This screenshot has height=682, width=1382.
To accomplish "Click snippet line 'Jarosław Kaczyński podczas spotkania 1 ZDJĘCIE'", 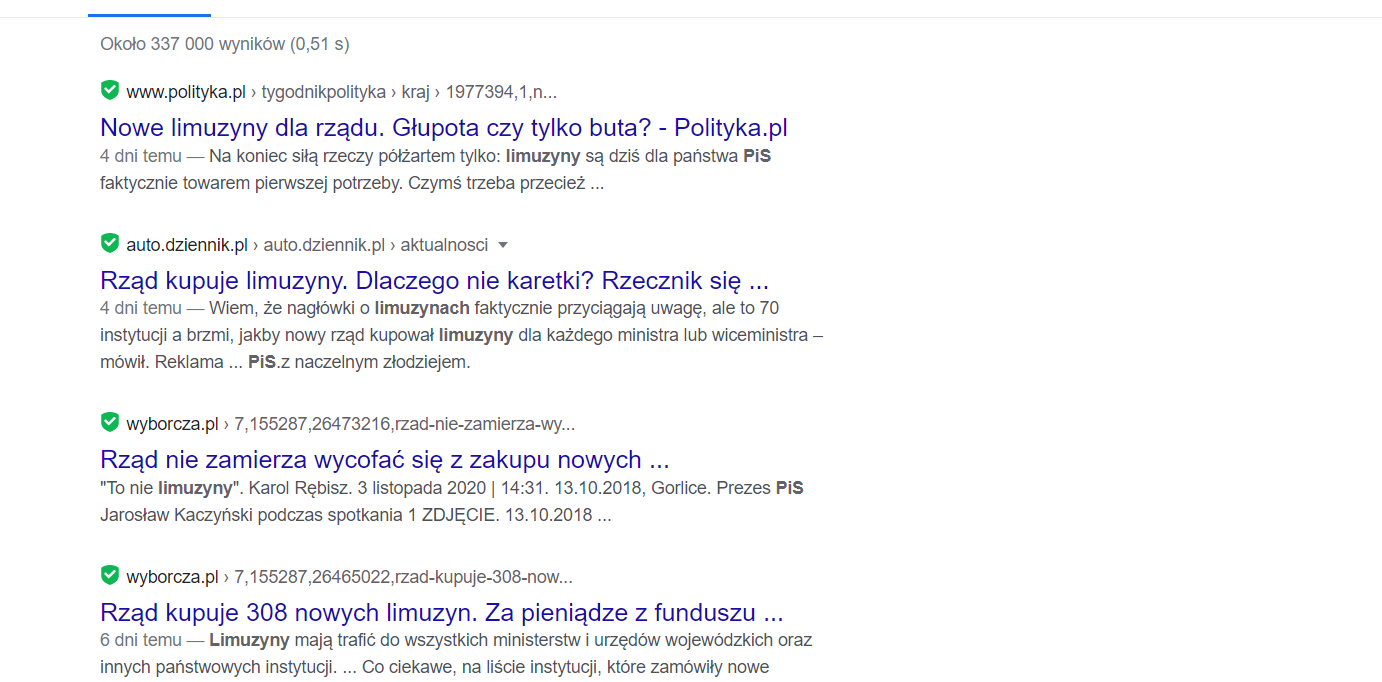I will [x=298, y=516].
